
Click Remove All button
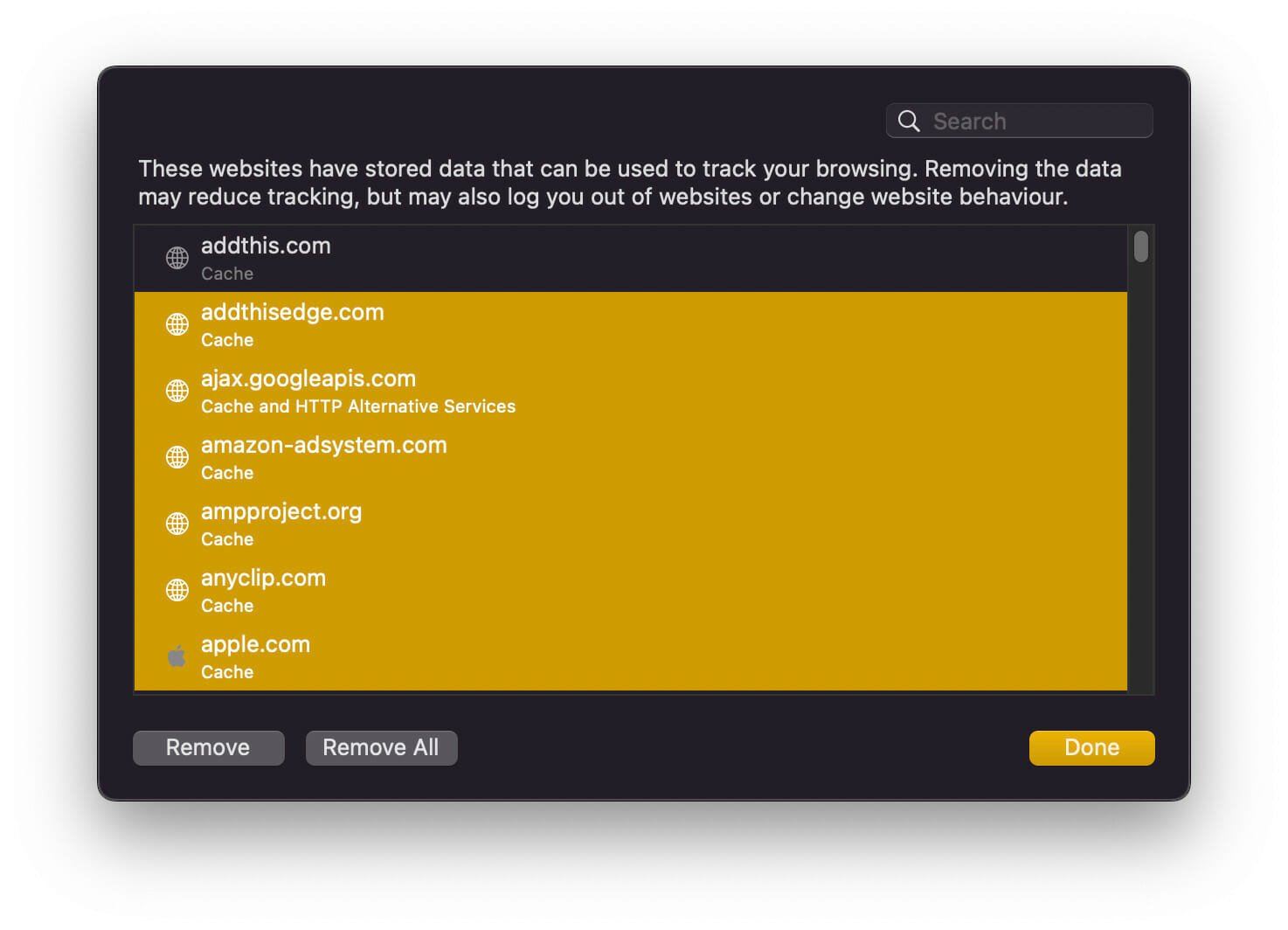[381, 747]
